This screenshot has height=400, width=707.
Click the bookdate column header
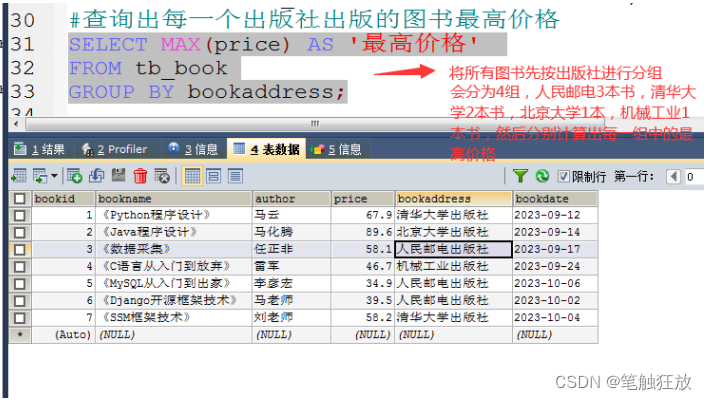pyautogui.click(x=556, y=198)
